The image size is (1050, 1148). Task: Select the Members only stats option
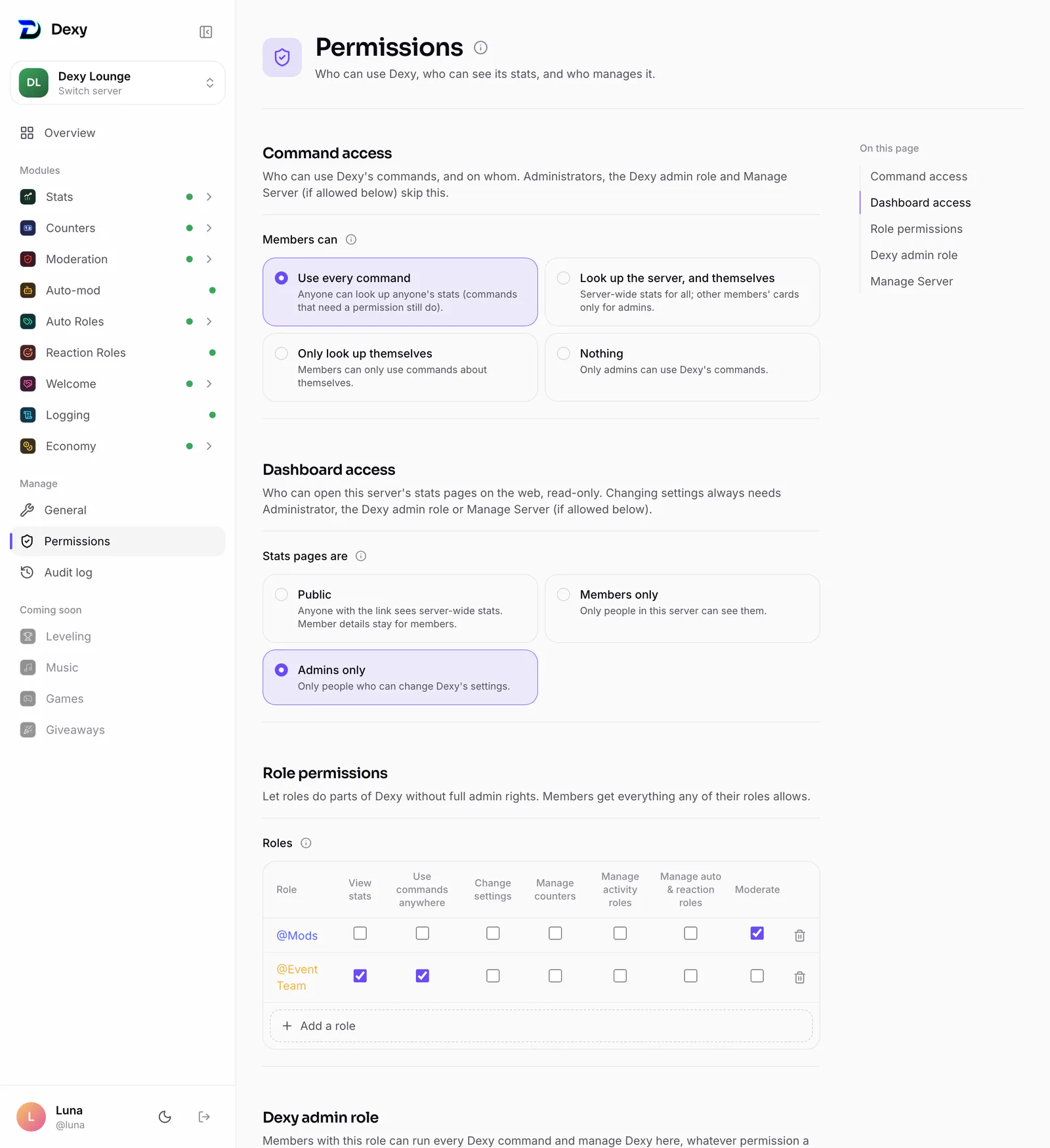point(682,608)
